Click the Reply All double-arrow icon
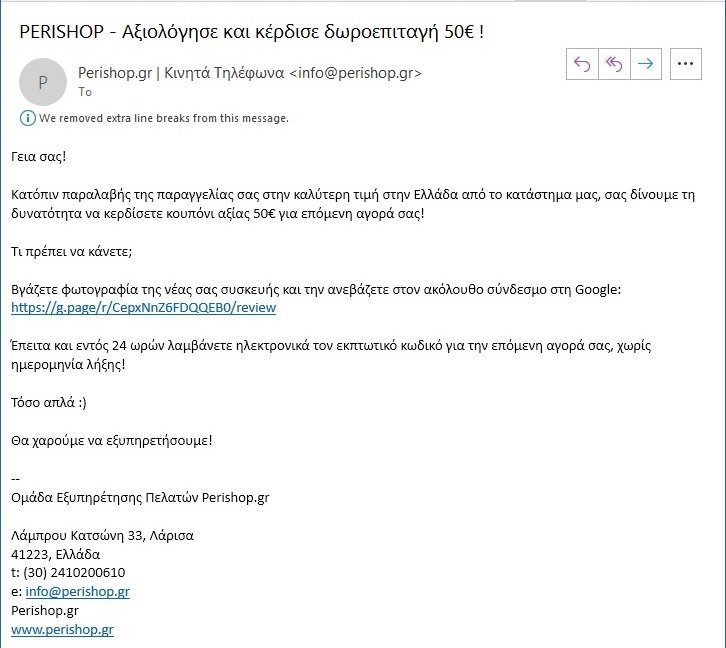This screenshot has height=648, width=726. pos(614,64)
